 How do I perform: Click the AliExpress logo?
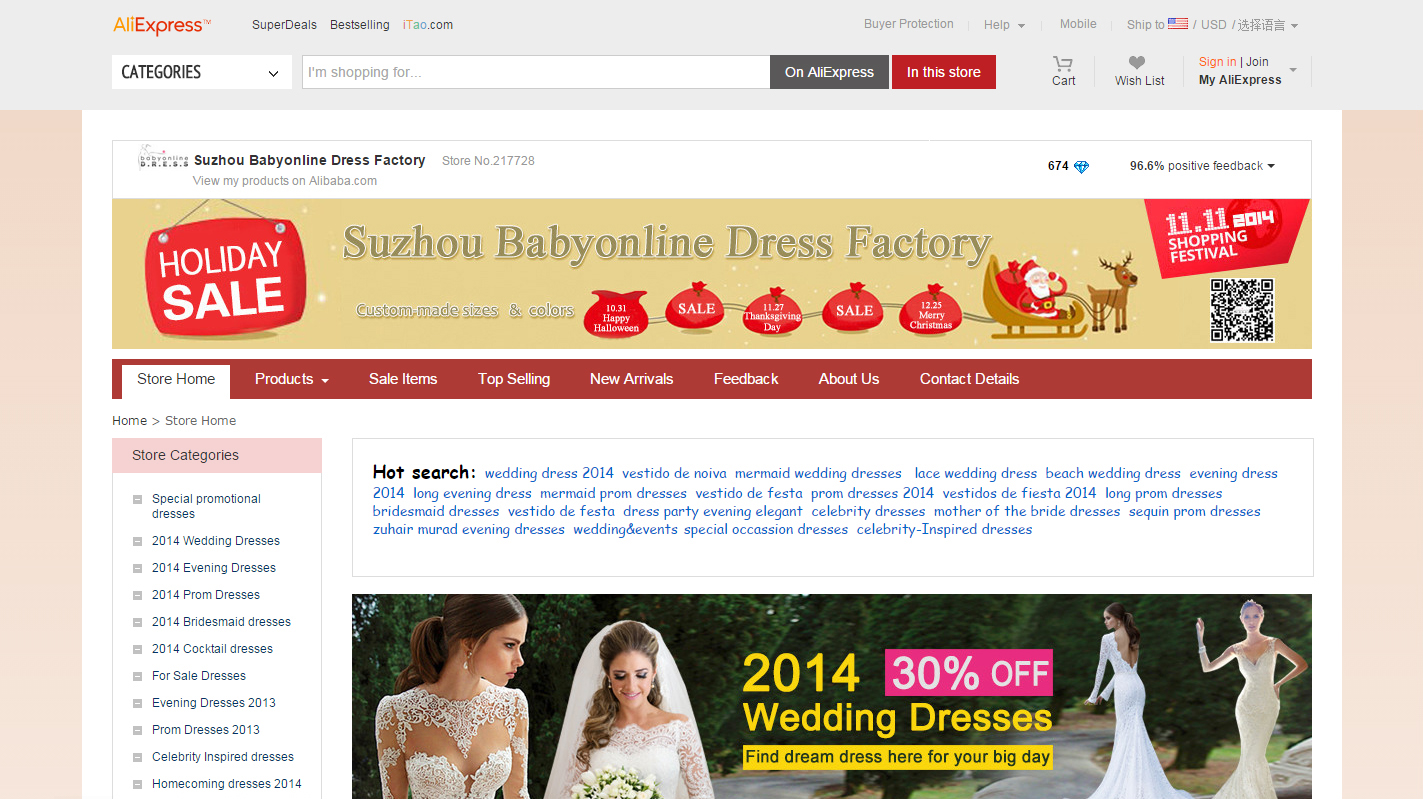point(162,25)
